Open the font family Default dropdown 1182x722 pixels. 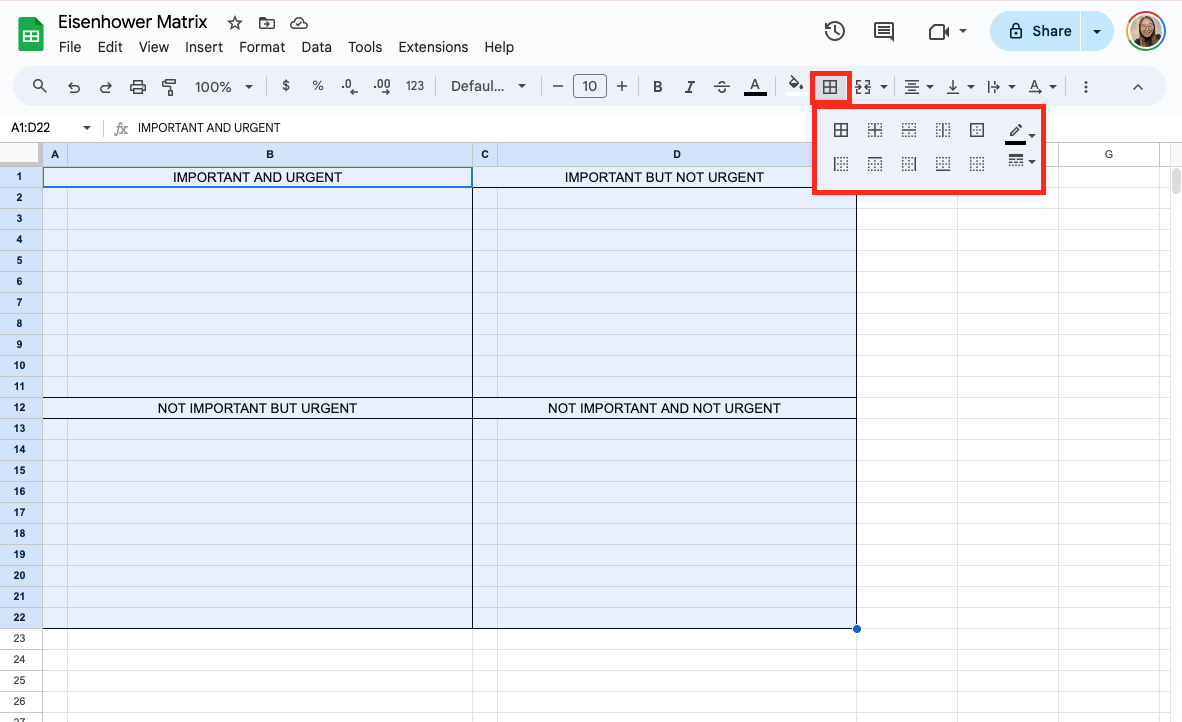coord(488,87)
